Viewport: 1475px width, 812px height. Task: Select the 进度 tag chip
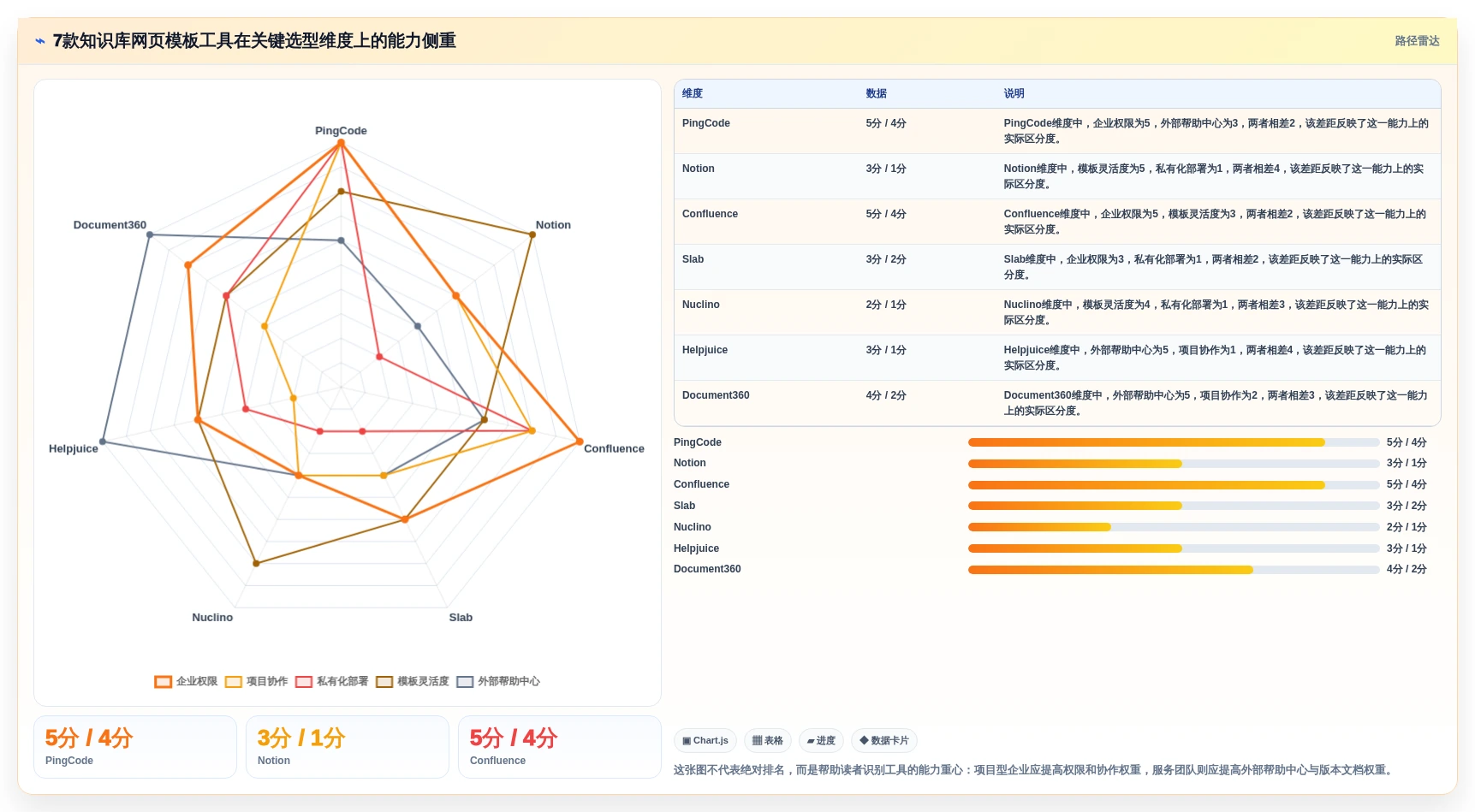pyautogui.click(x=822, y=741)
